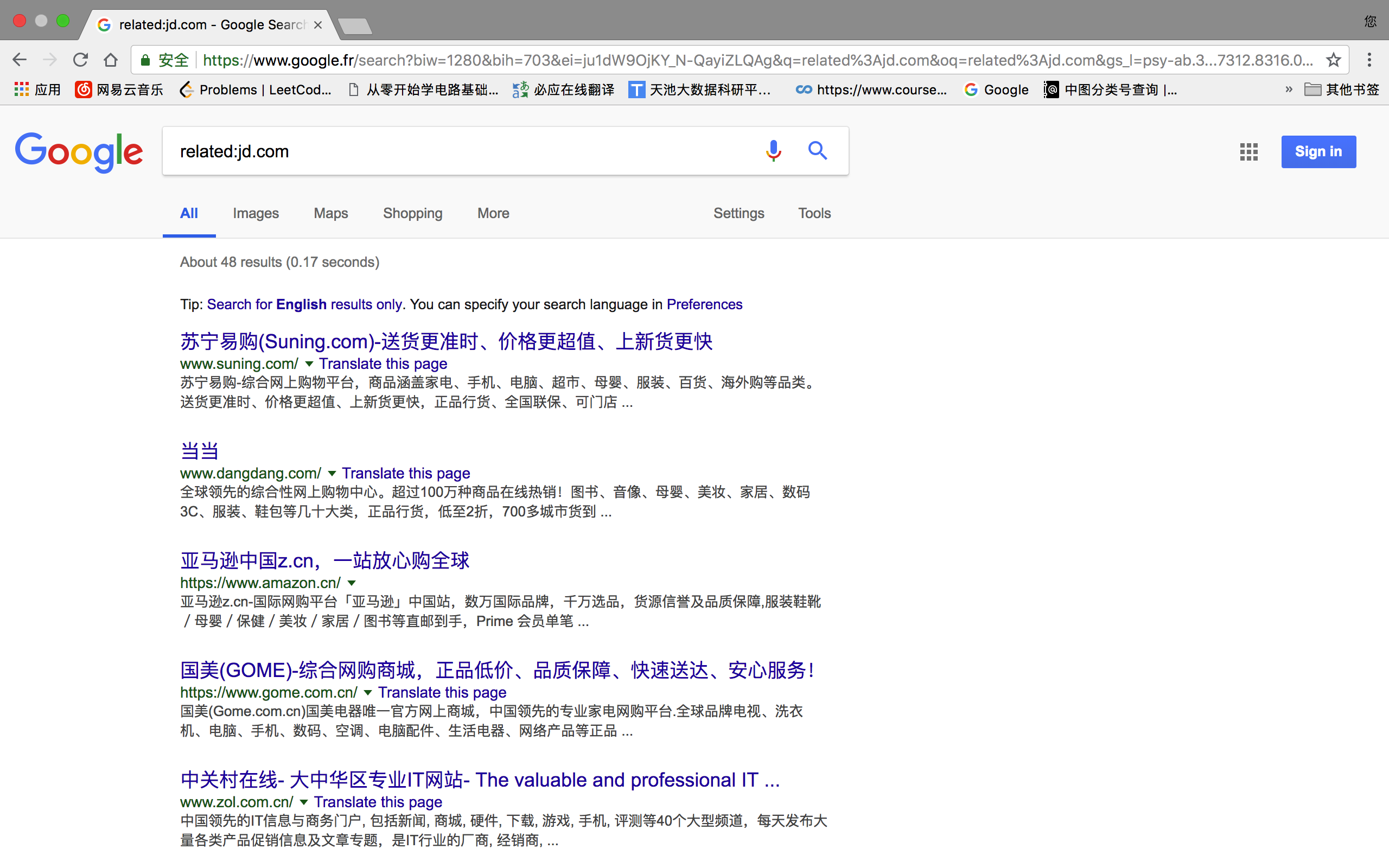Open the 从零开始学电路基础 bookmark
Viewport: 1389px width, 868px height.
(x=424, y=90)
